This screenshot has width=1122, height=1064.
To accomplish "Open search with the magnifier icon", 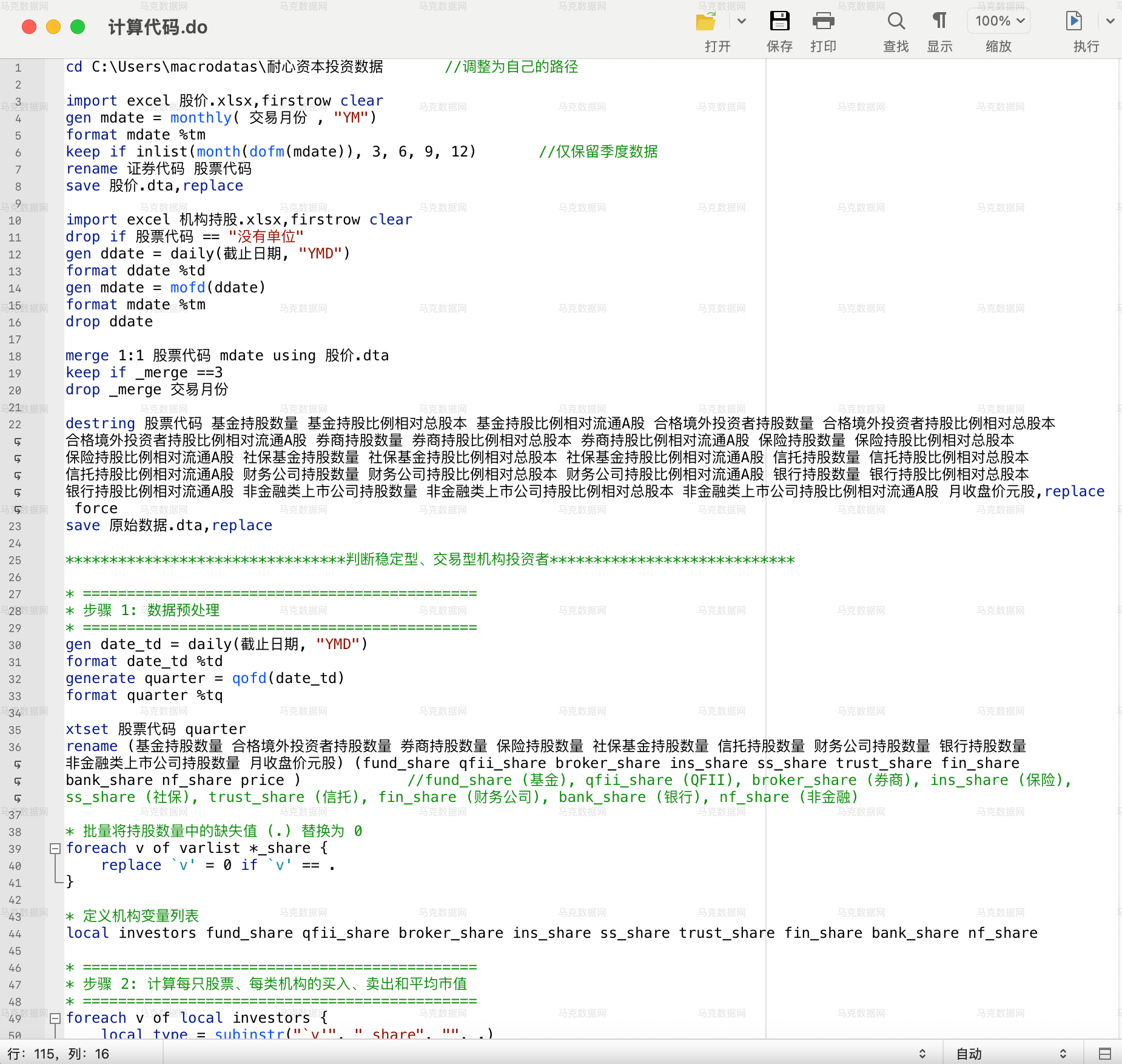I will (x=896, y=21).
